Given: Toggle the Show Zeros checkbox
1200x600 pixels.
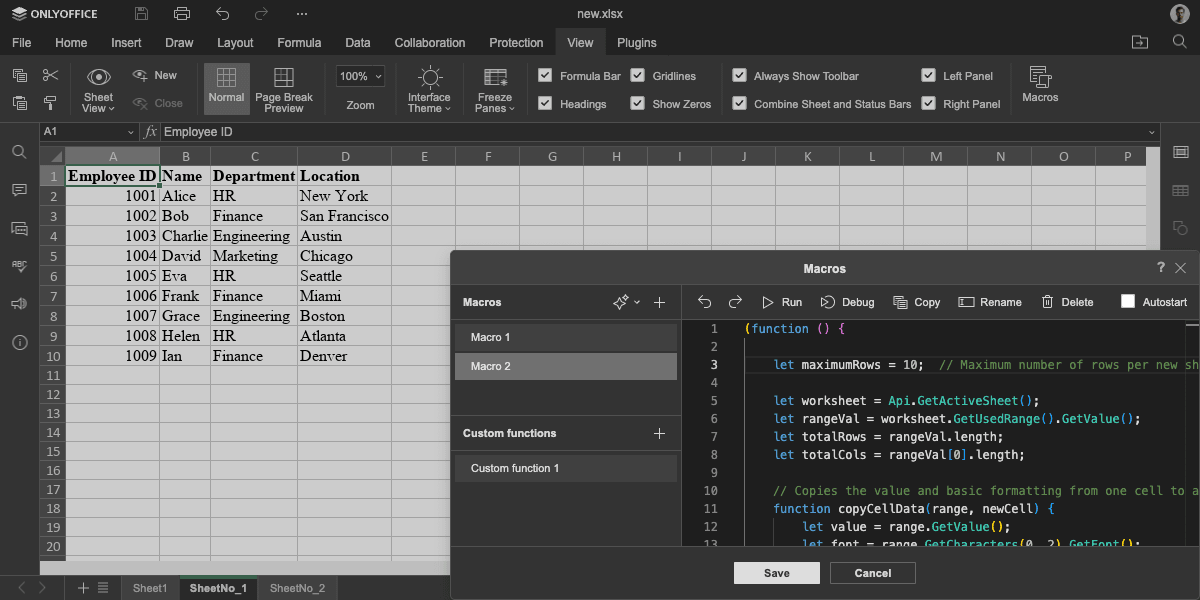Looking at the screenshot, I should (637, 103).
